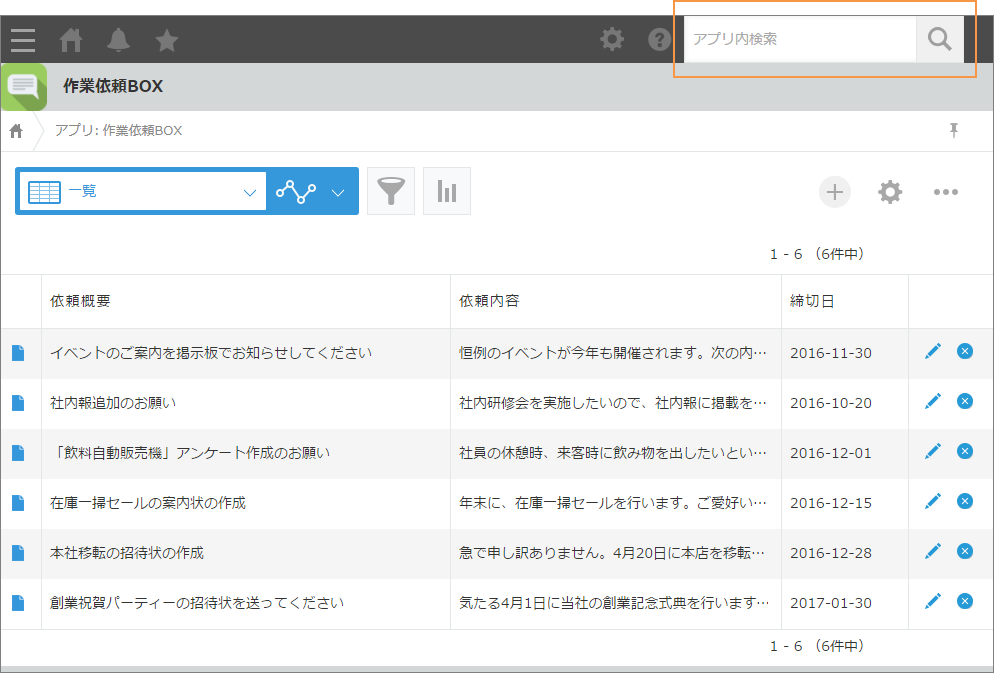Edit the 2016-12-15 record with pencil
Image resolution: width=994 pixels, height=673 pixels.
[x=933, y=501]
